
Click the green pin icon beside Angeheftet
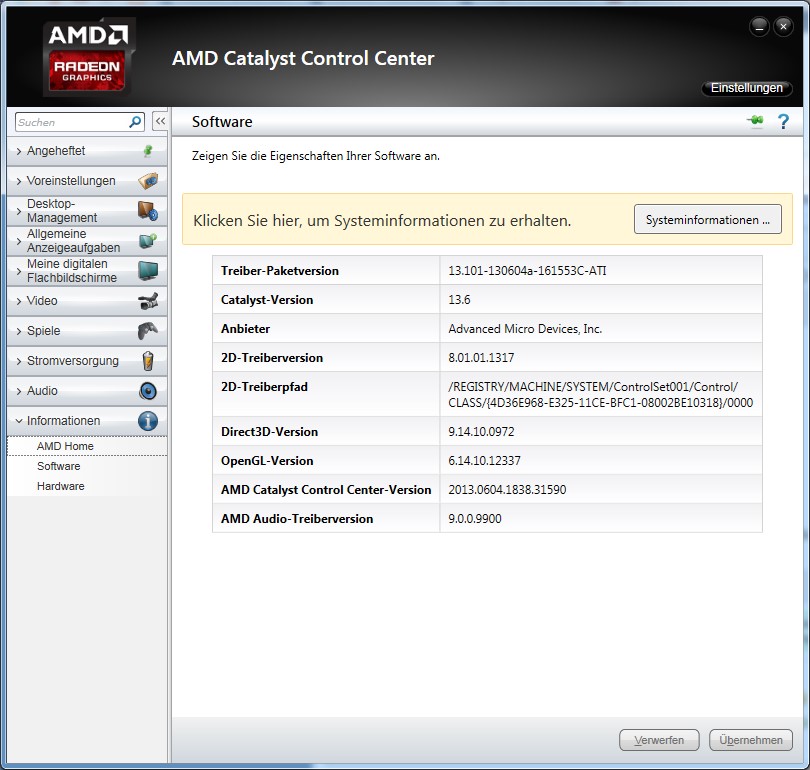click(148, 151)
